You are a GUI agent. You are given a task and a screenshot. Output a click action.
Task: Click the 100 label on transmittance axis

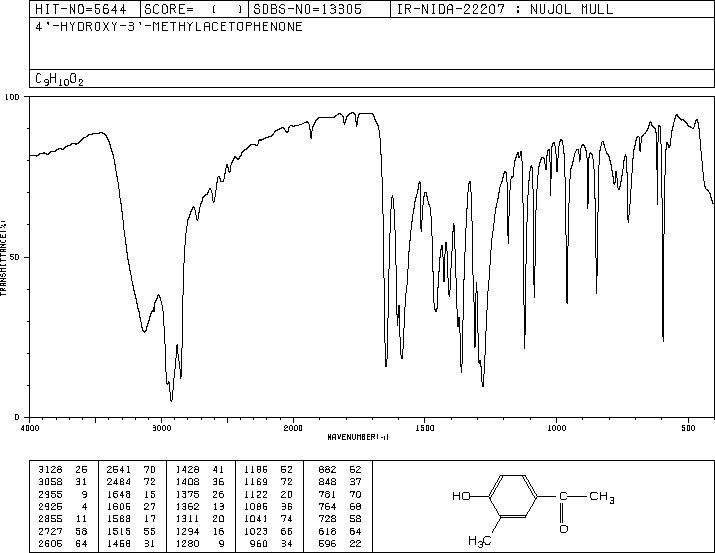[x=12, y=97]
